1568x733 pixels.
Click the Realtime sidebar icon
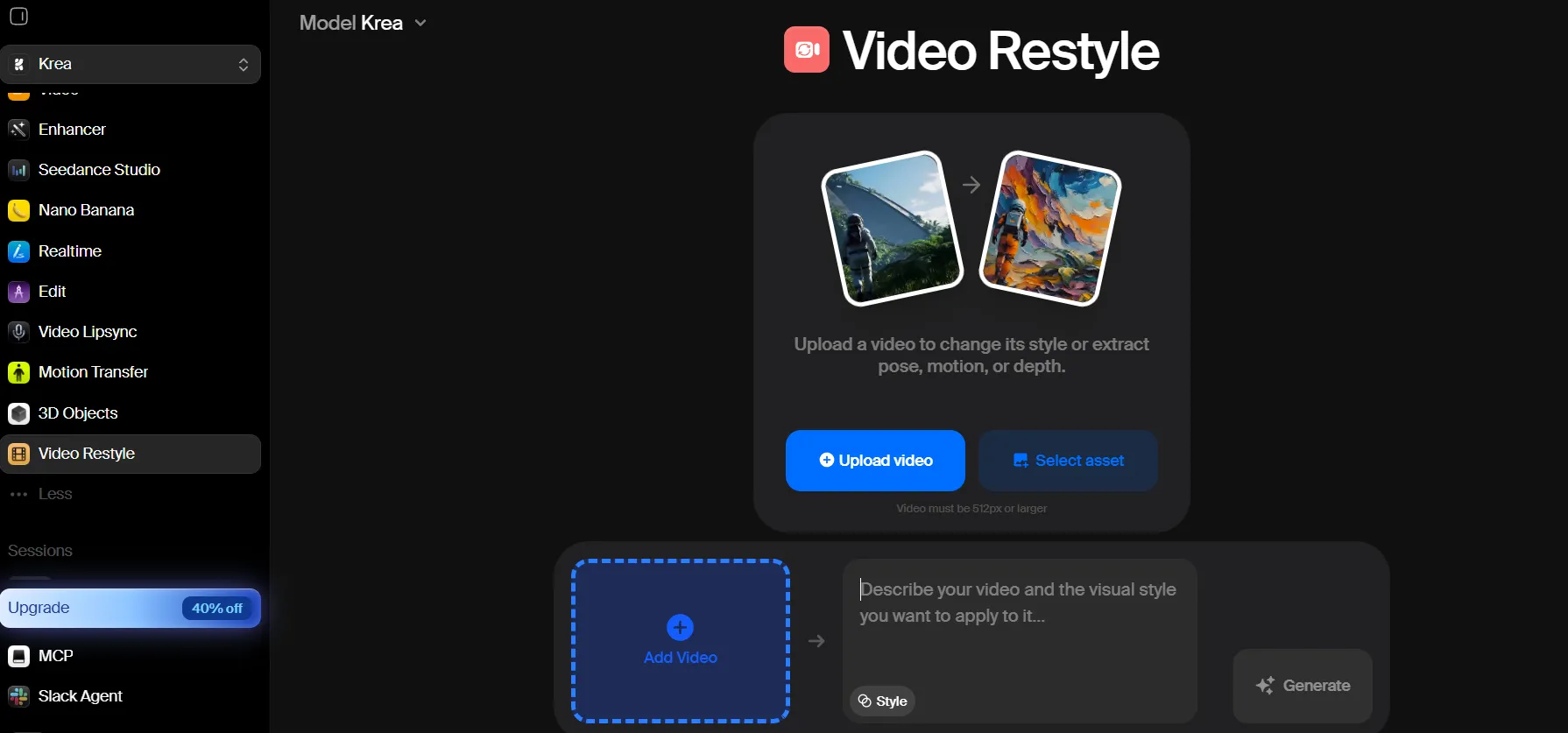pos(18,251)
